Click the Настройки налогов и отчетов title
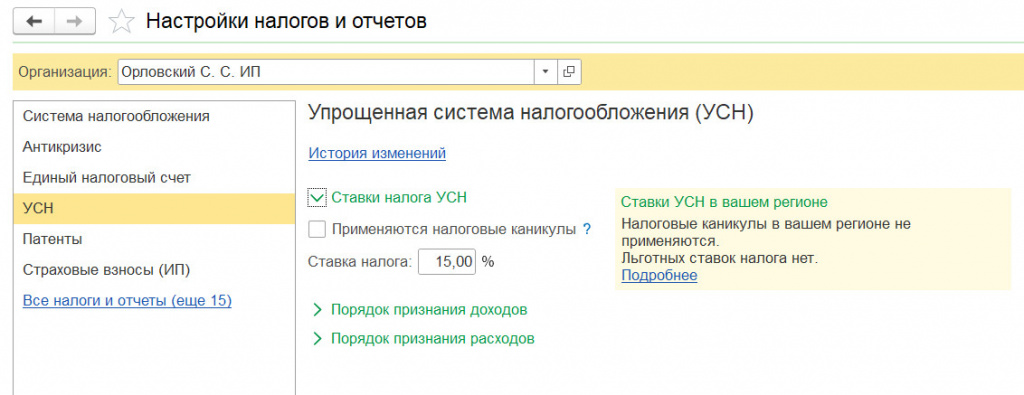 [286, 22]
